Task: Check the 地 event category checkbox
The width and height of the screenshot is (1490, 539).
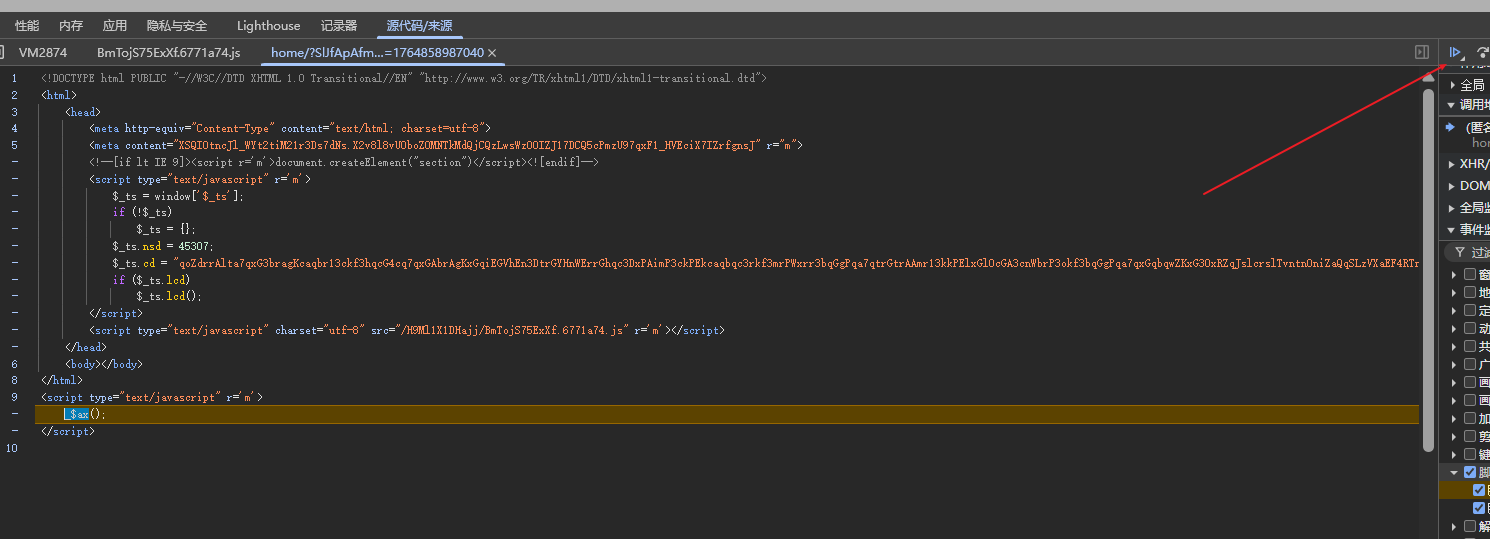Action: (1469, 292)
